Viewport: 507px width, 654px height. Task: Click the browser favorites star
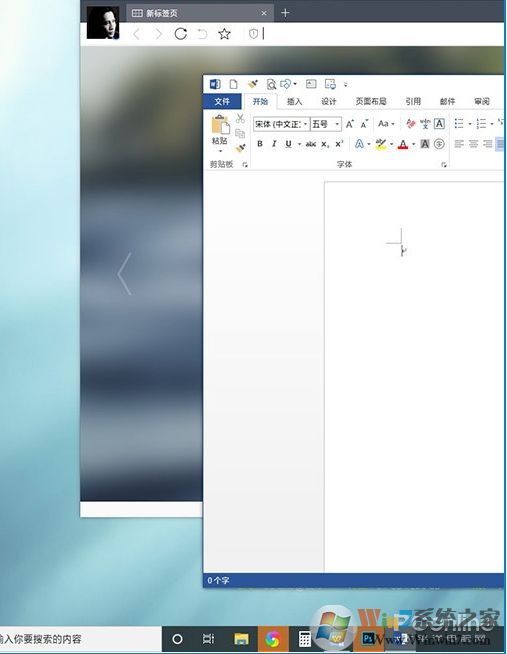click(224, 34)
